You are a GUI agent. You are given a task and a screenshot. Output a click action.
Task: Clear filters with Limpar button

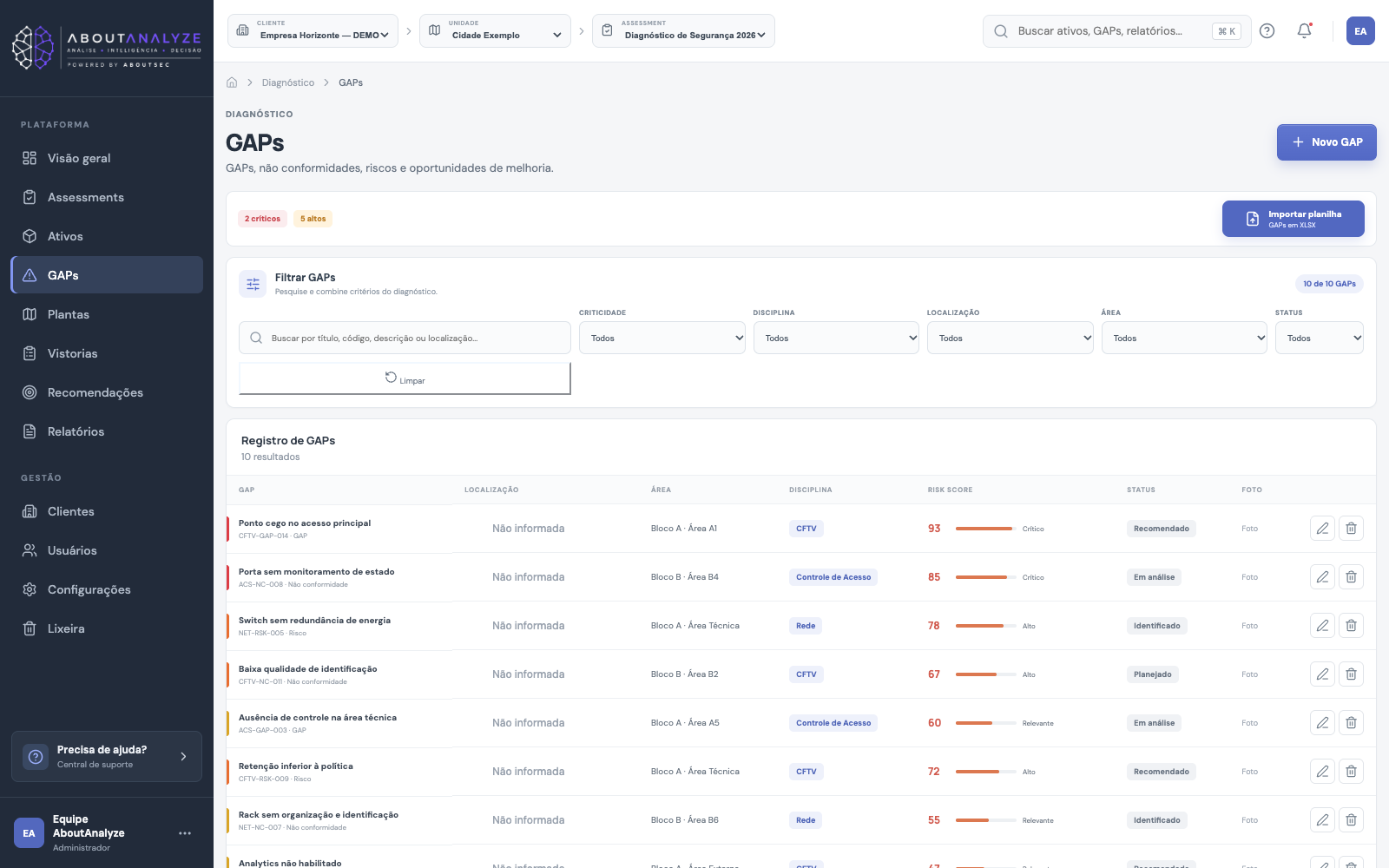pos(405,378)
